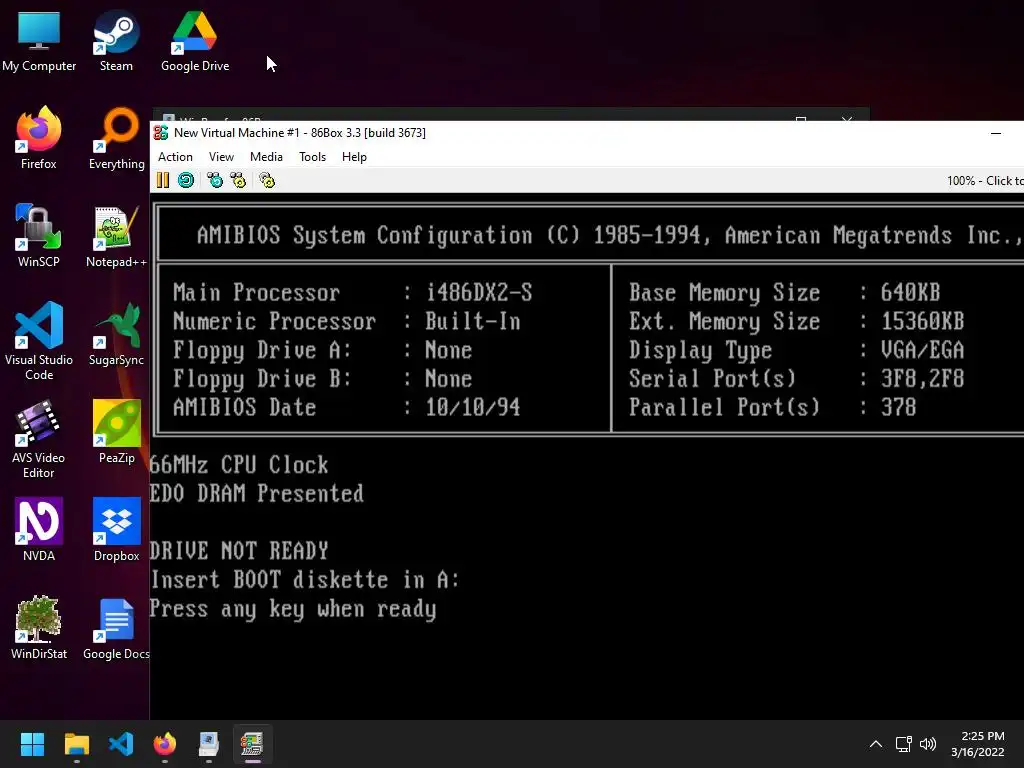Image resolution: width=1024 pixels, height=768 pixels.
Task: Close the background WinBox window
Action: coord(847,120)
